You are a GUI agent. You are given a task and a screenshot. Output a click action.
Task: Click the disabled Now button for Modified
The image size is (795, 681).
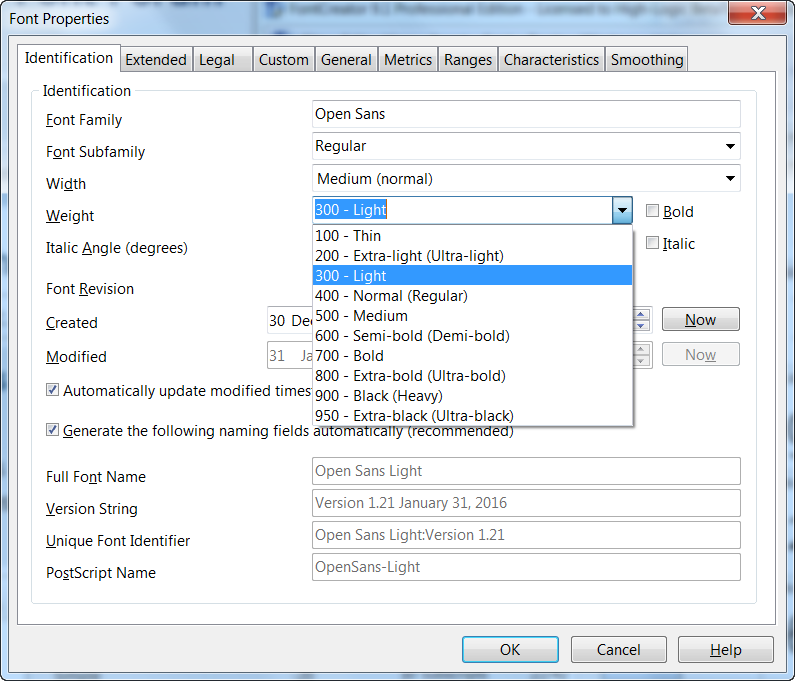click(700, 354)
